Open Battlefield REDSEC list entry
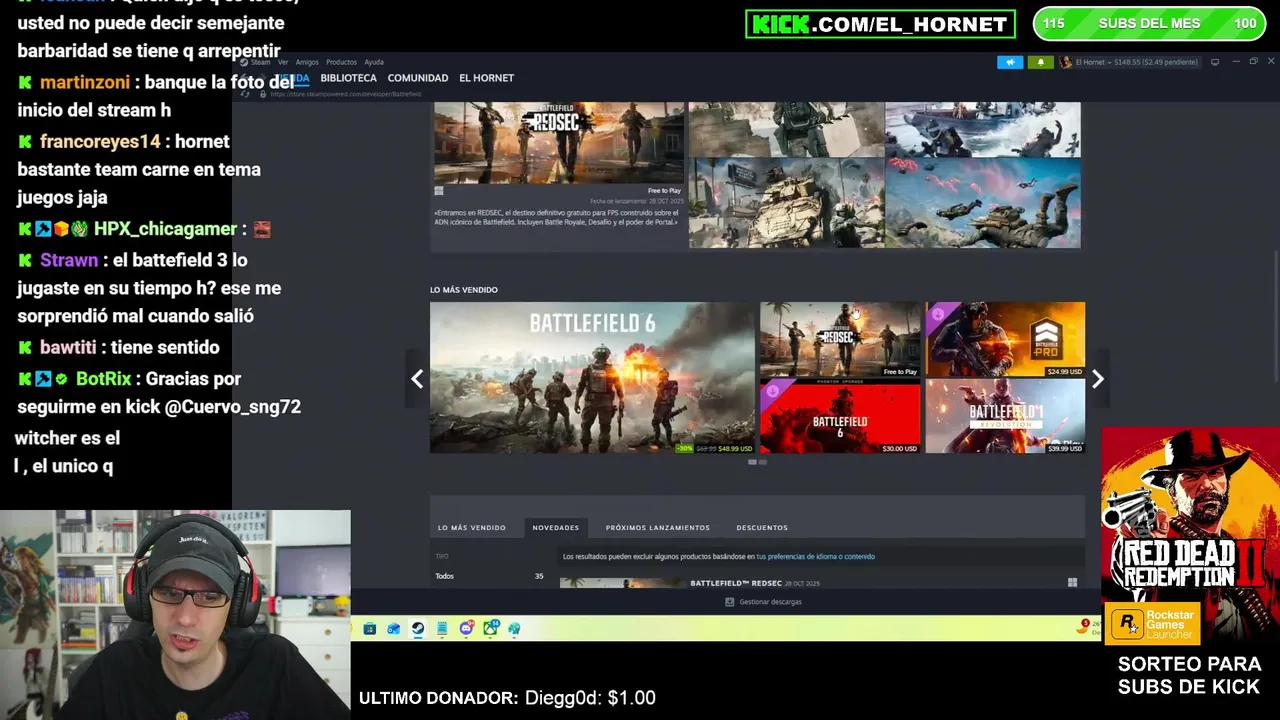 click(736, 583)
